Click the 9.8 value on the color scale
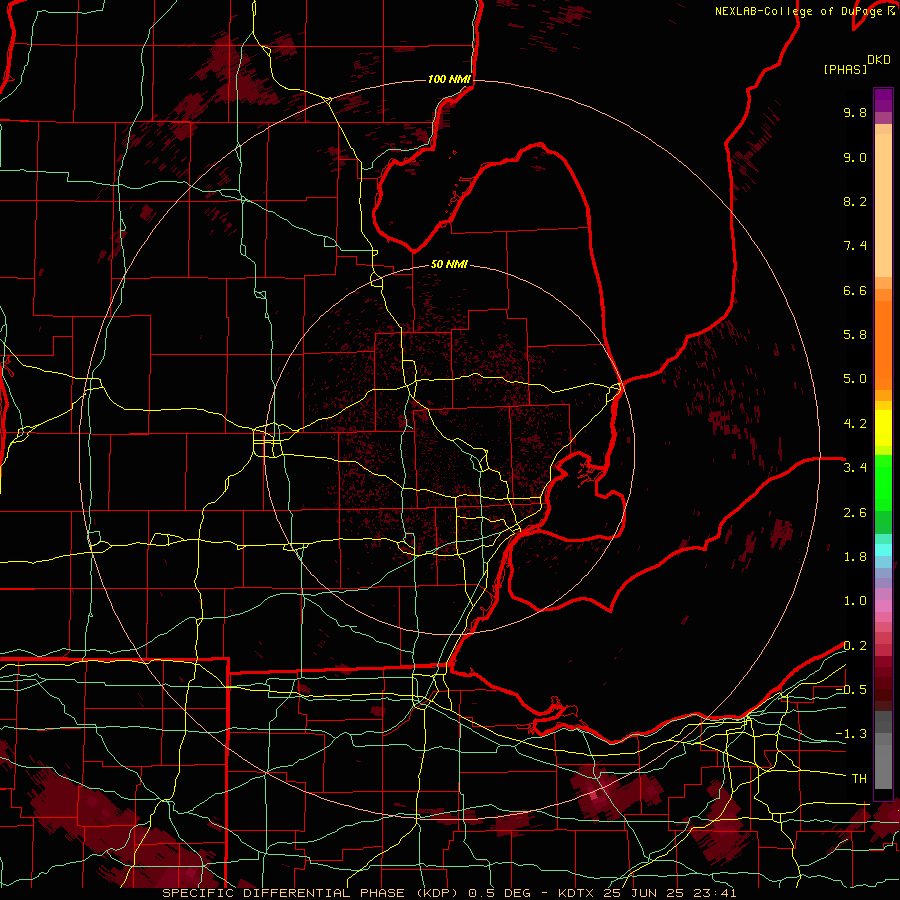 [x=855, y=112]
